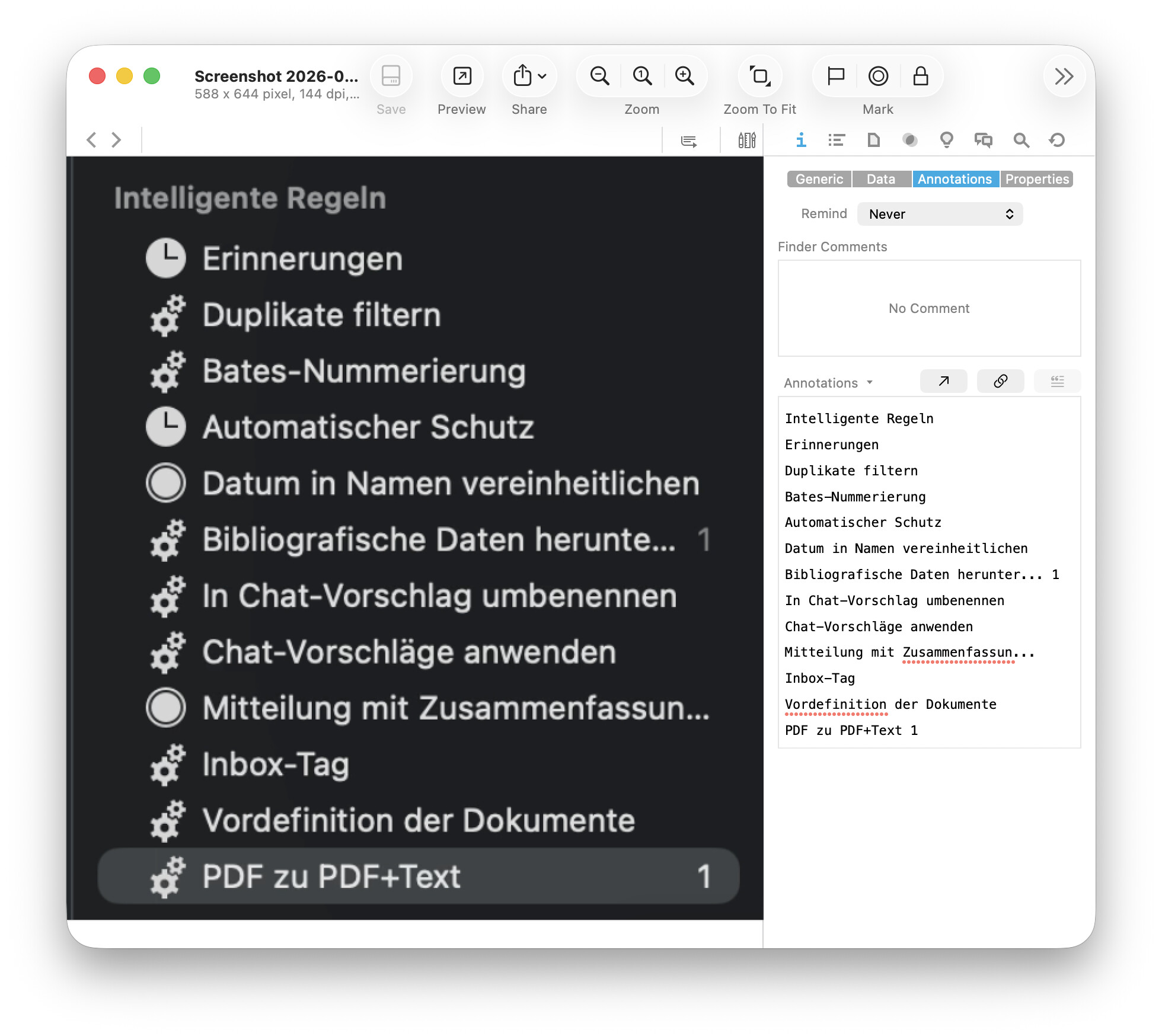Open the chat conversation inspector icon
This screenshot has height=1036, width=1162.
coord(984,140)
